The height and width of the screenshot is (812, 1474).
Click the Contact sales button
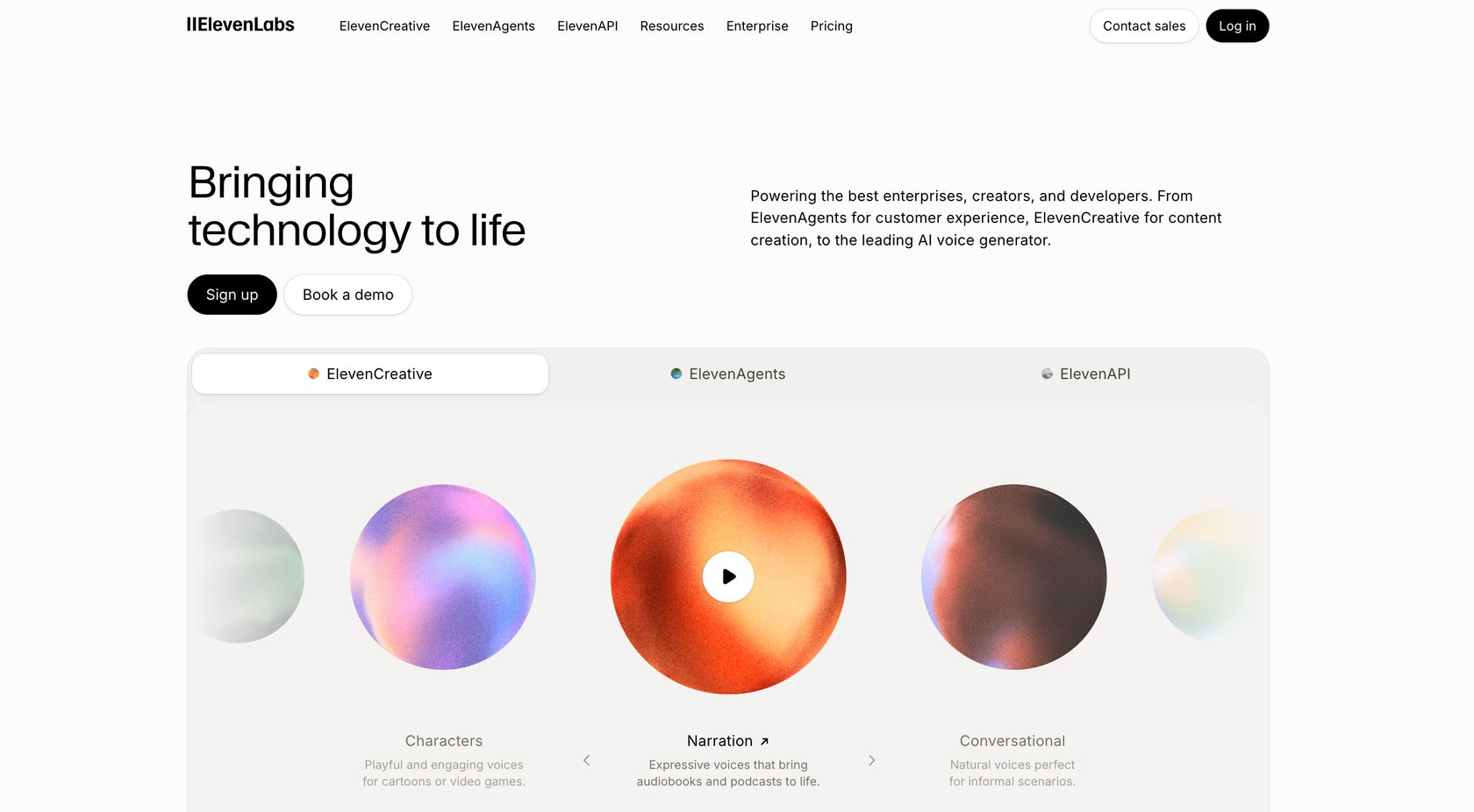[x=1144, y=26]
